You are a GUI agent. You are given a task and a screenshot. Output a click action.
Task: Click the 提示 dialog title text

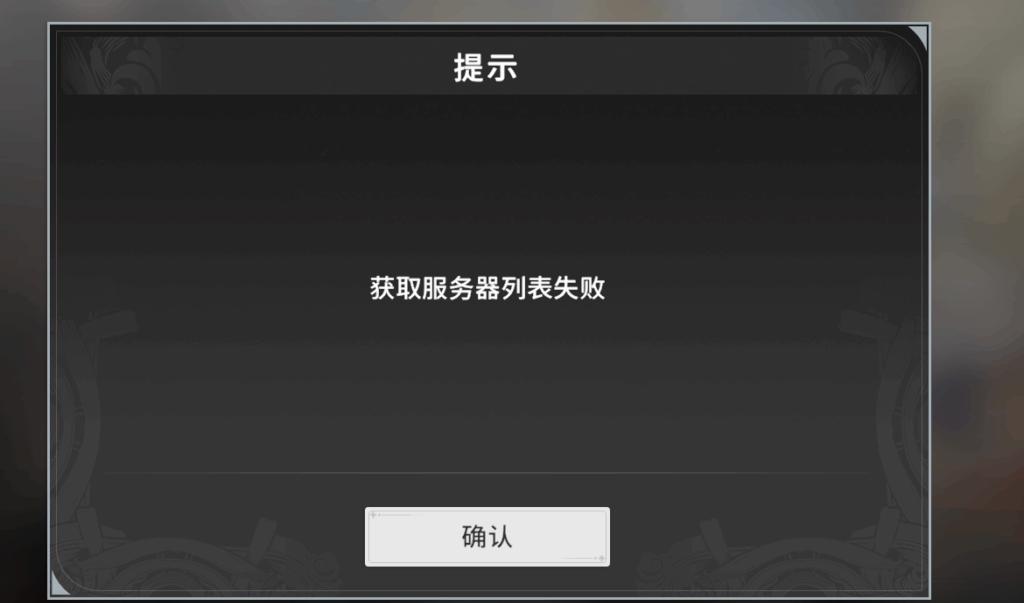(486, 68)
